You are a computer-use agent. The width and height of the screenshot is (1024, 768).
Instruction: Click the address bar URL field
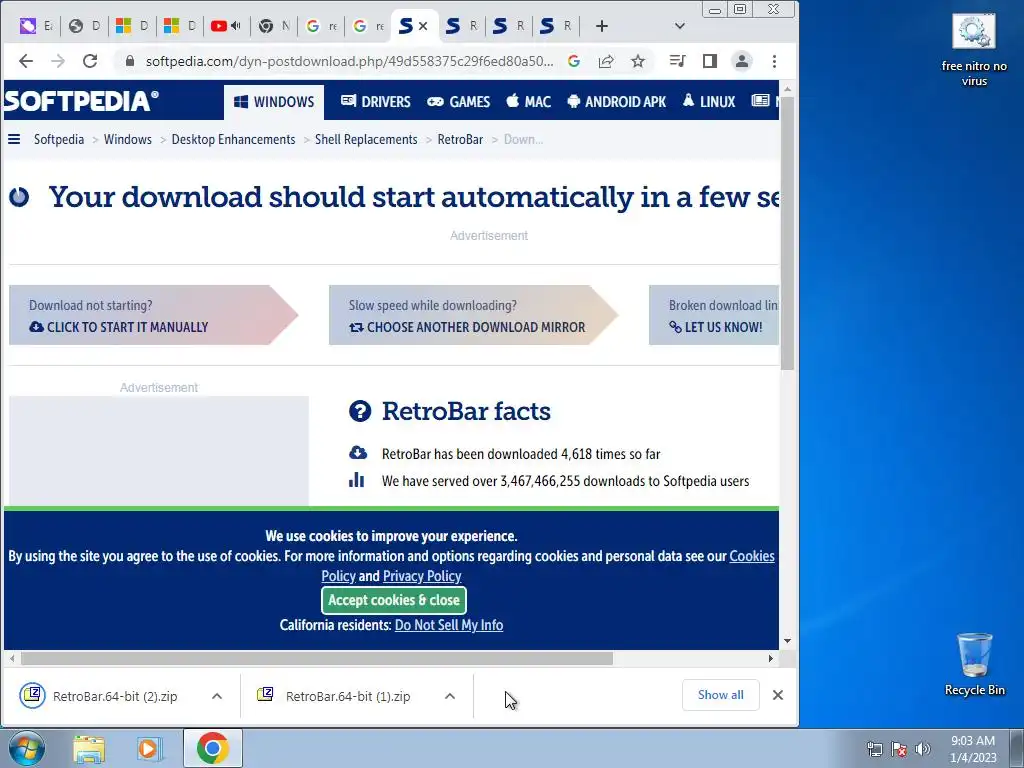(x=349, y=61)
